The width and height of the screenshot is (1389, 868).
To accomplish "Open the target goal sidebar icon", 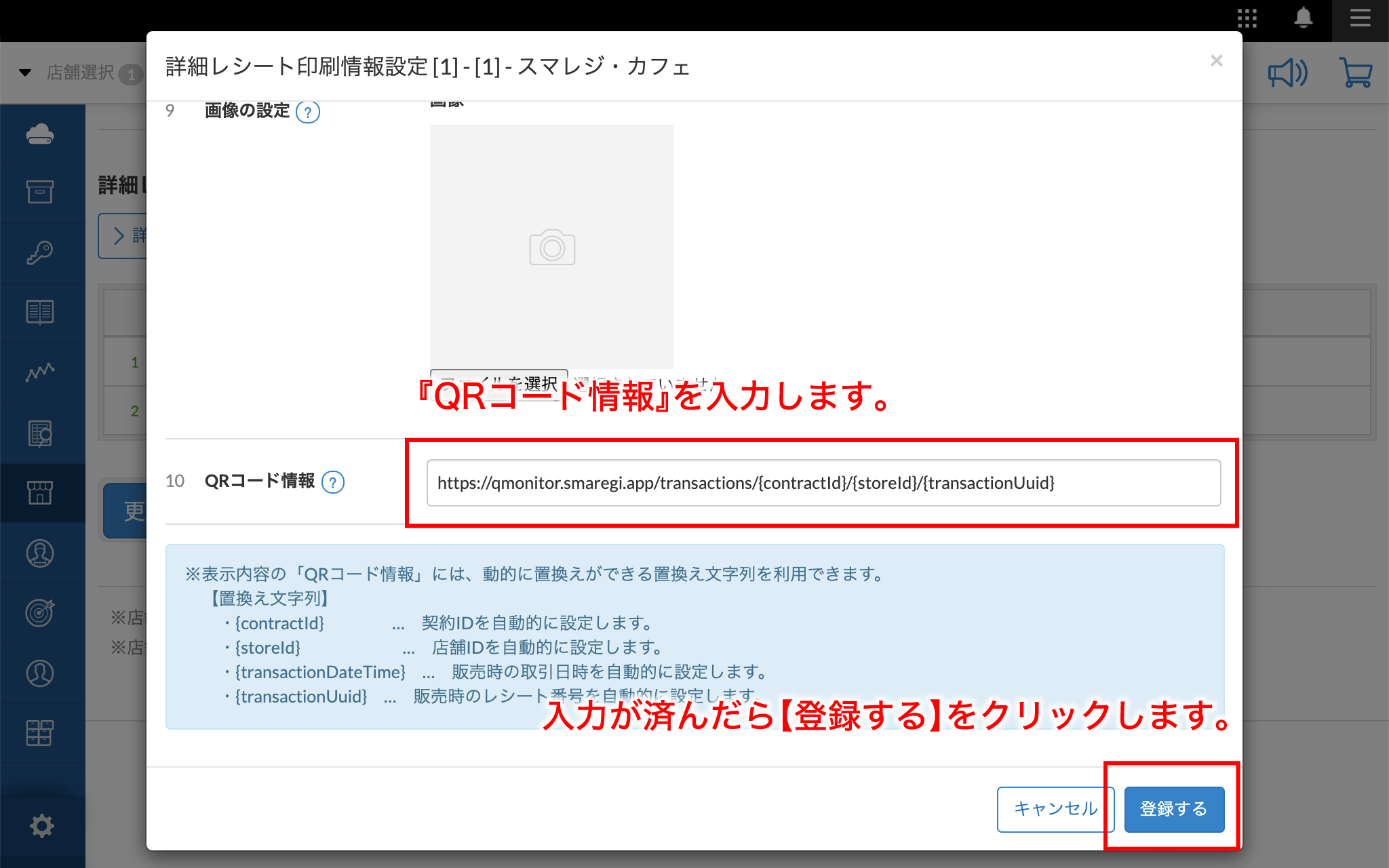I will [x=40, y=613].
